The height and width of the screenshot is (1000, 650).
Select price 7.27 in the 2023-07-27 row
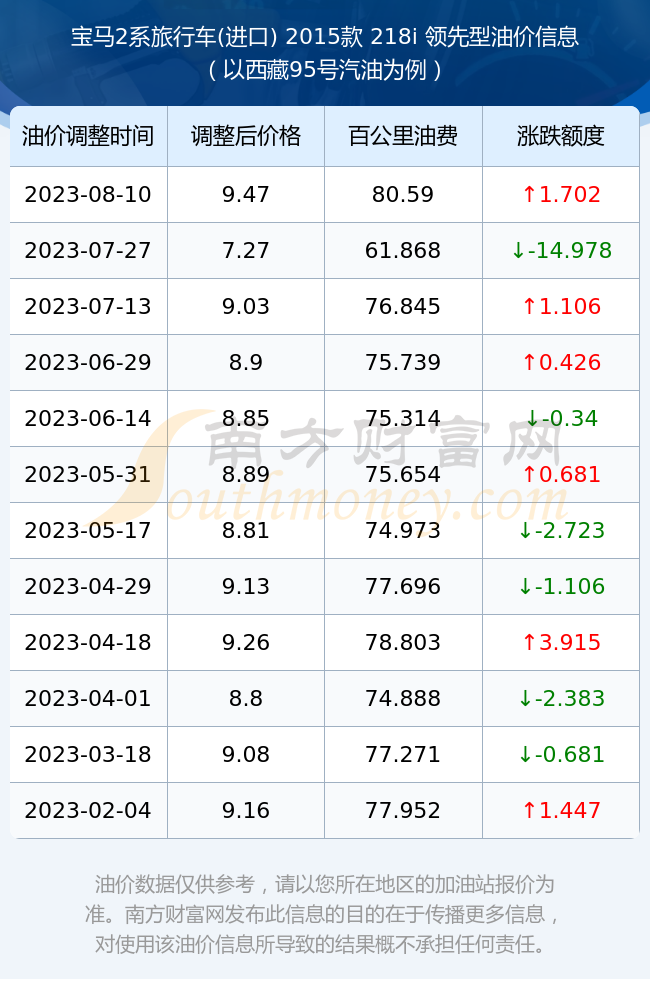246,251
